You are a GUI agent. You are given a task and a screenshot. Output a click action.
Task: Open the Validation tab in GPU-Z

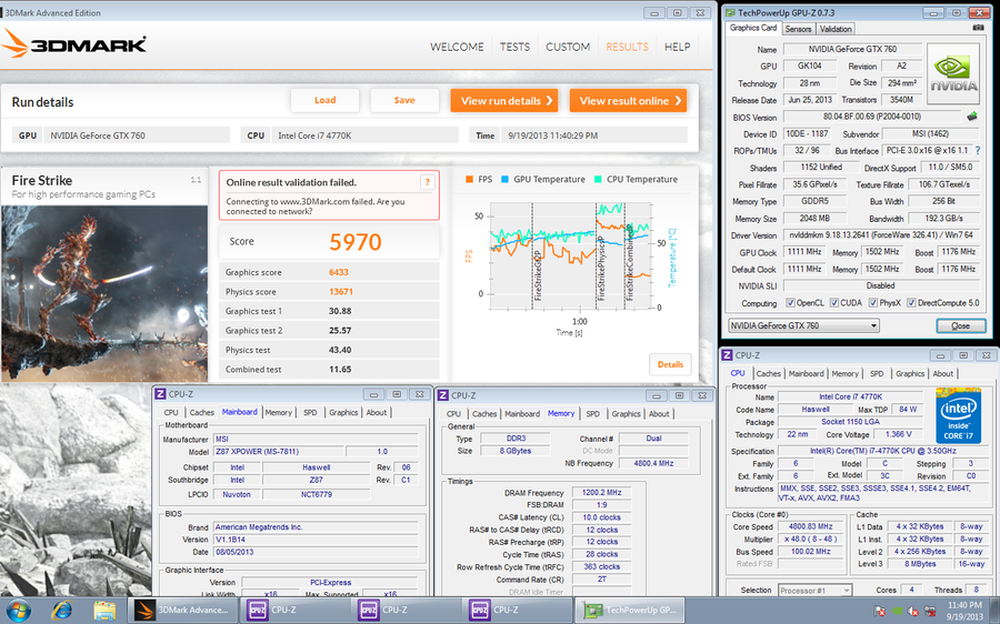click(835, 29)
